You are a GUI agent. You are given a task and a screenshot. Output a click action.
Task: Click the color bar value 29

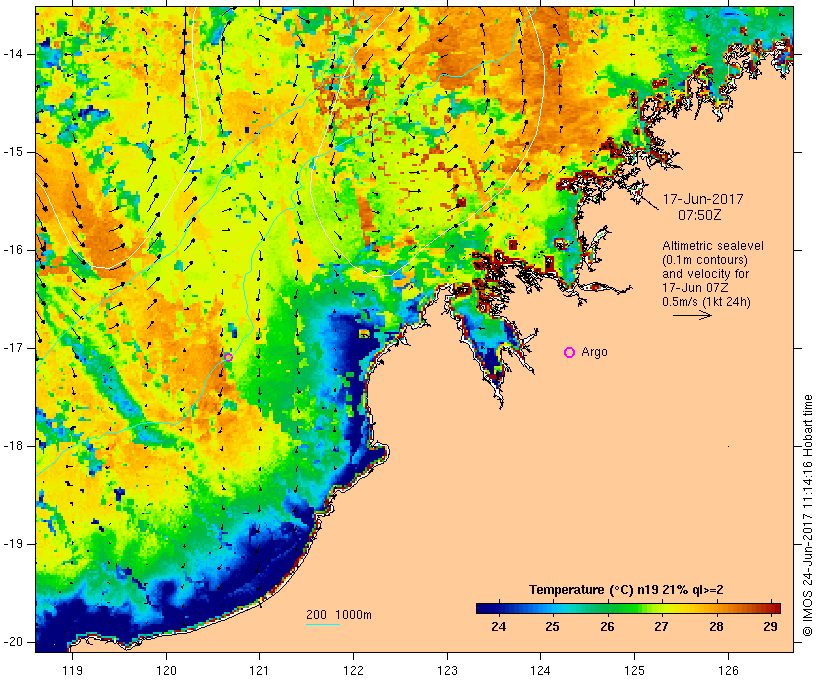tap(770, 626)
